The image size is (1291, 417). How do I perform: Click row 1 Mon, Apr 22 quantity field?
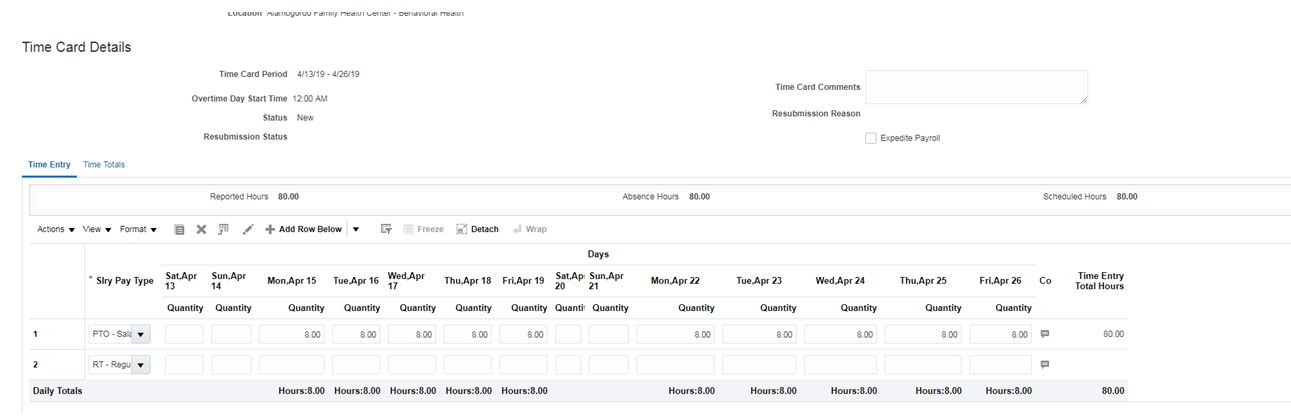[675, 334]
